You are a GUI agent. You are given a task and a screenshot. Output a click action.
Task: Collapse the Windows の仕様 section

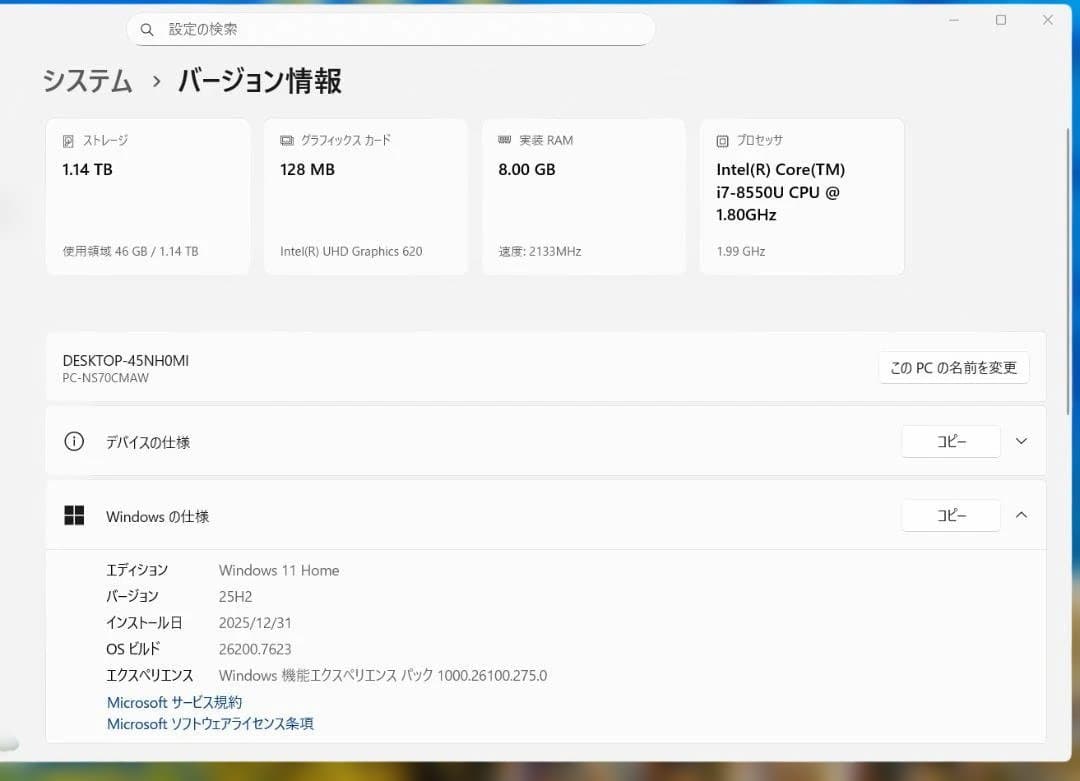coord(1021,515)
